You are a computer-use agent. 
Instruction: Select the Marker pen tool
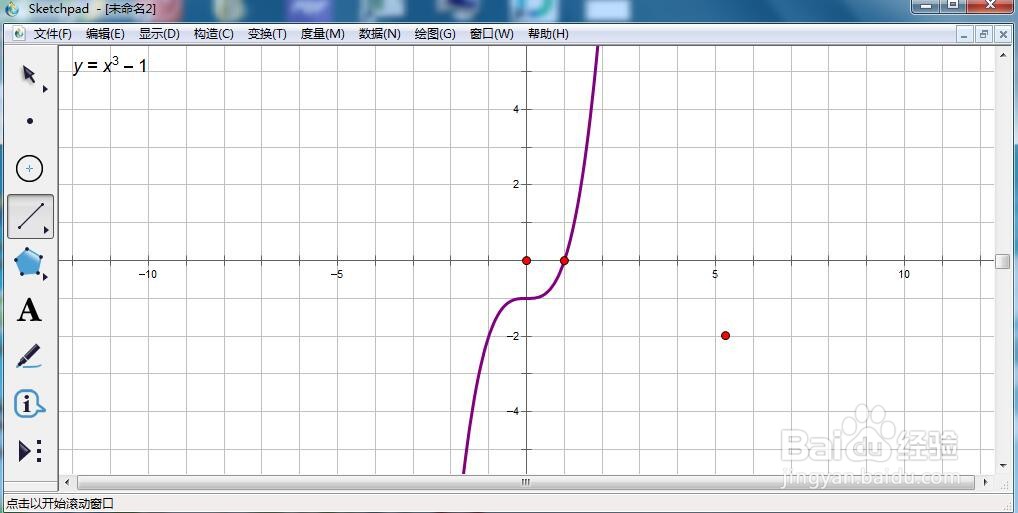(x=29, y=356)
